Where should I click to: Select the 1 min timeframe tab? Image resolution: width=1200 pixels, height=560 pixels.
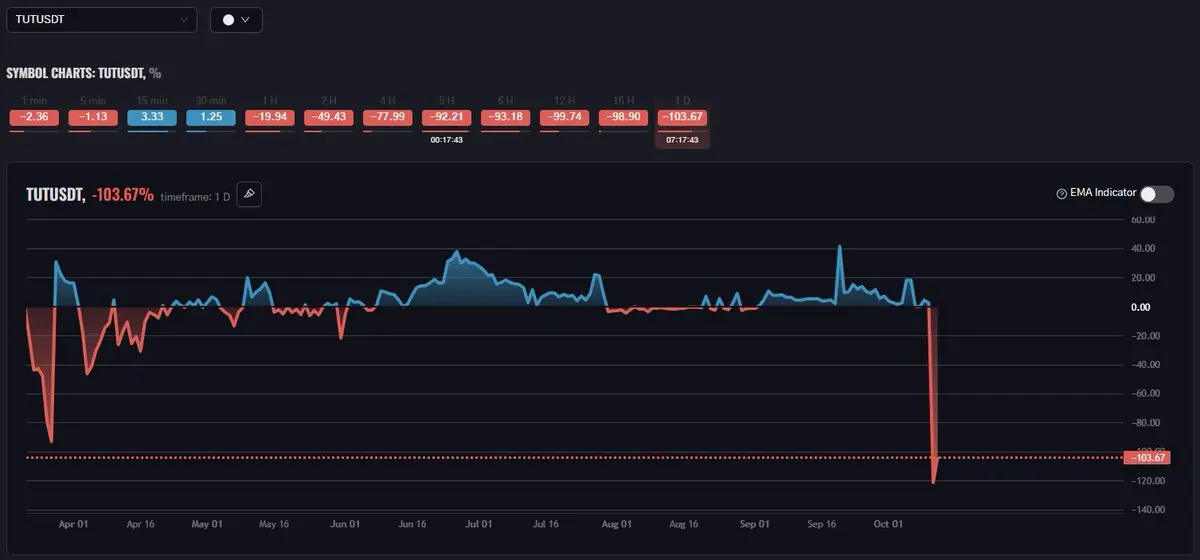coord(34,117)
